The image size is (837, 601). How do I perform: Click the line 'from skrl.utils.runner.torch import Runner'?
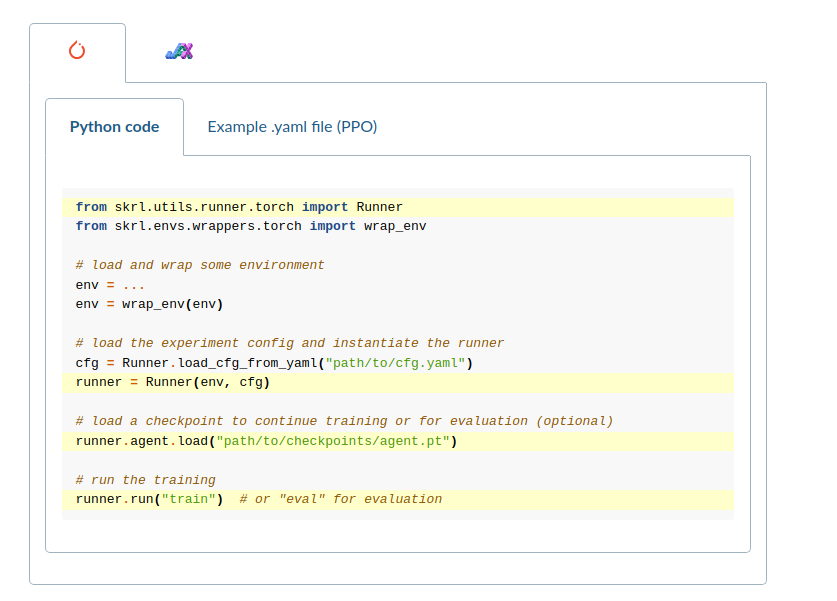pyautogui.click(x=239, y=207)
